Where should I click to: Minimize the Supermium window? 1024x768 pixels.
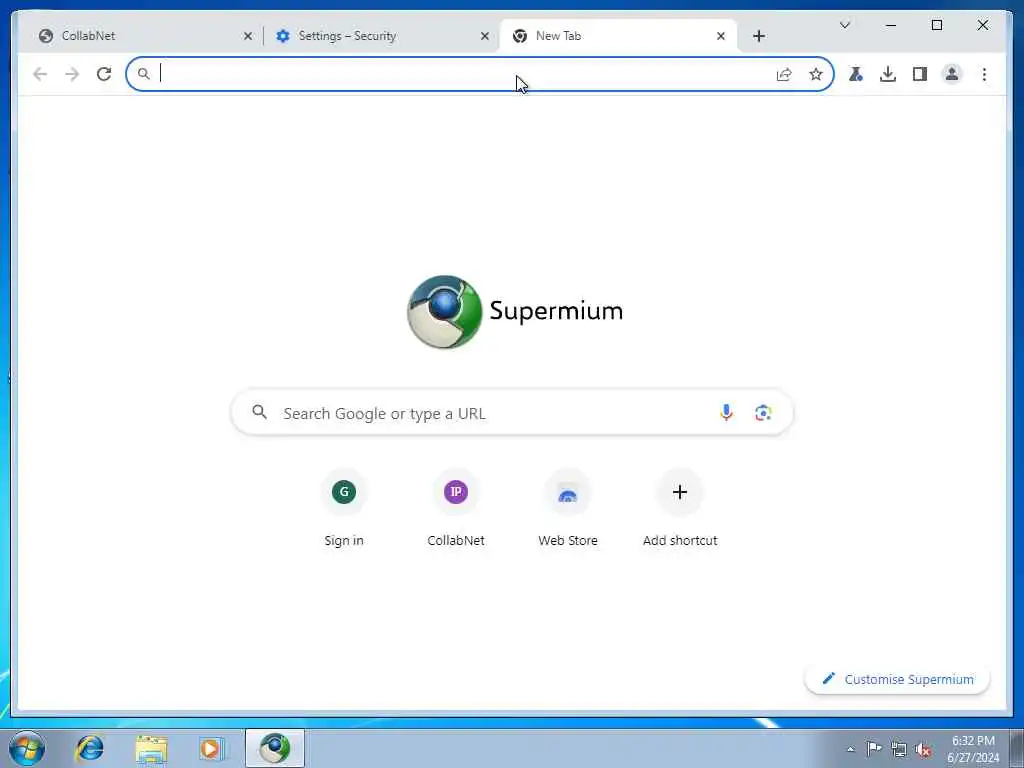point(891,25)
